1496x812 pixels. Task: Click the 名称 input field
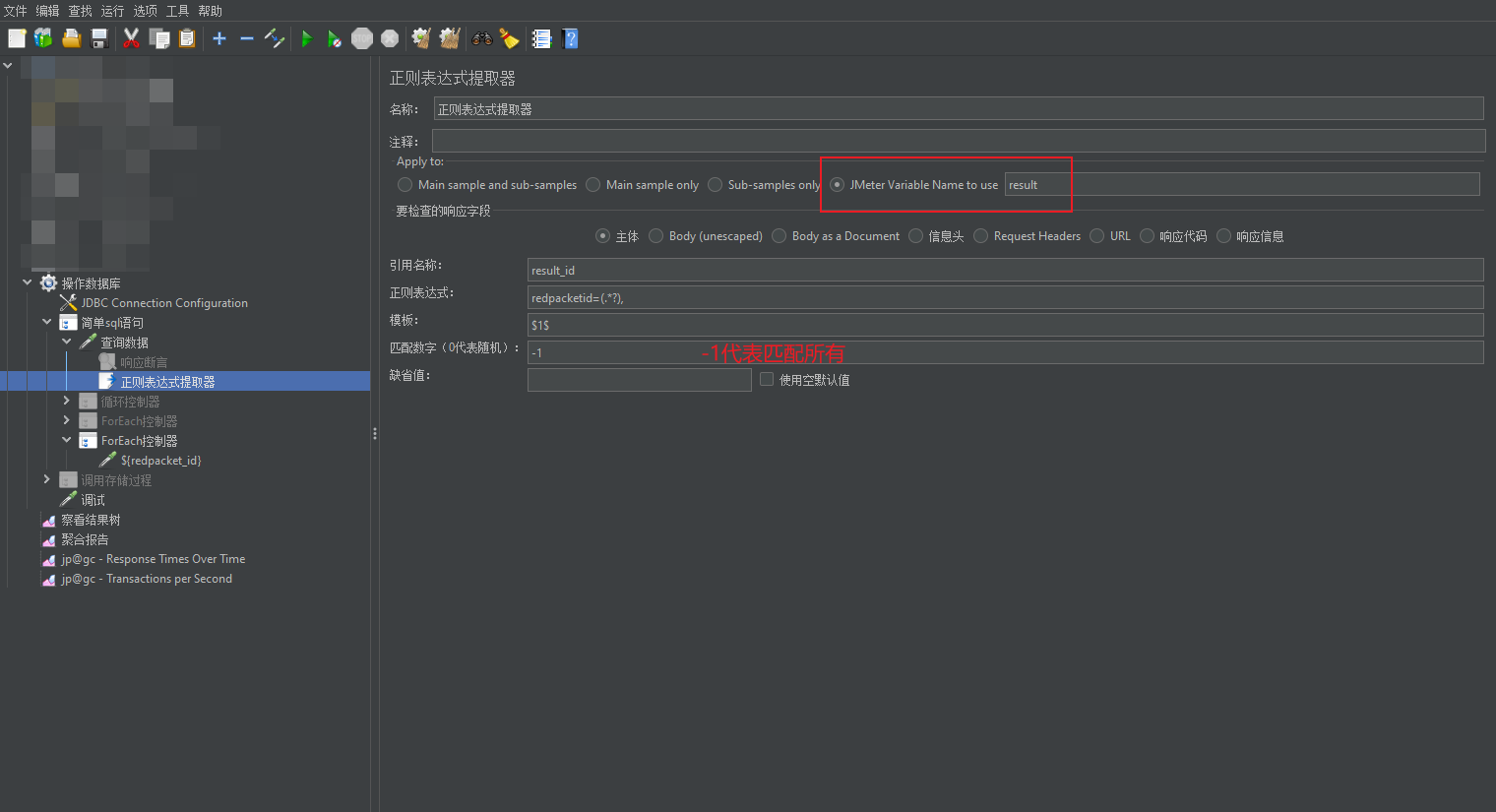coord(959,109)
